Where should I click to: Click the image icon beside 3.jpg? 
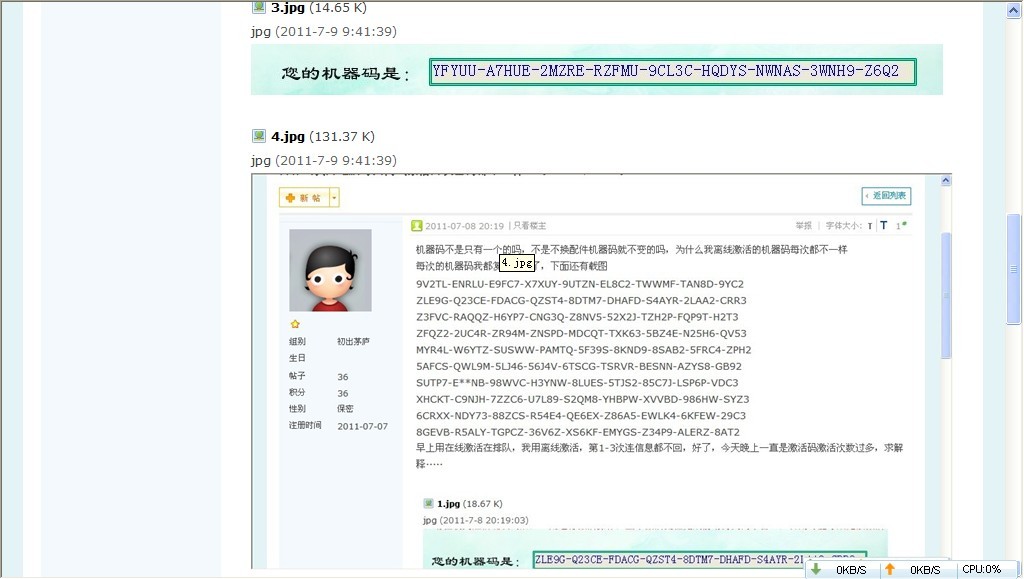tap(259, 7)
